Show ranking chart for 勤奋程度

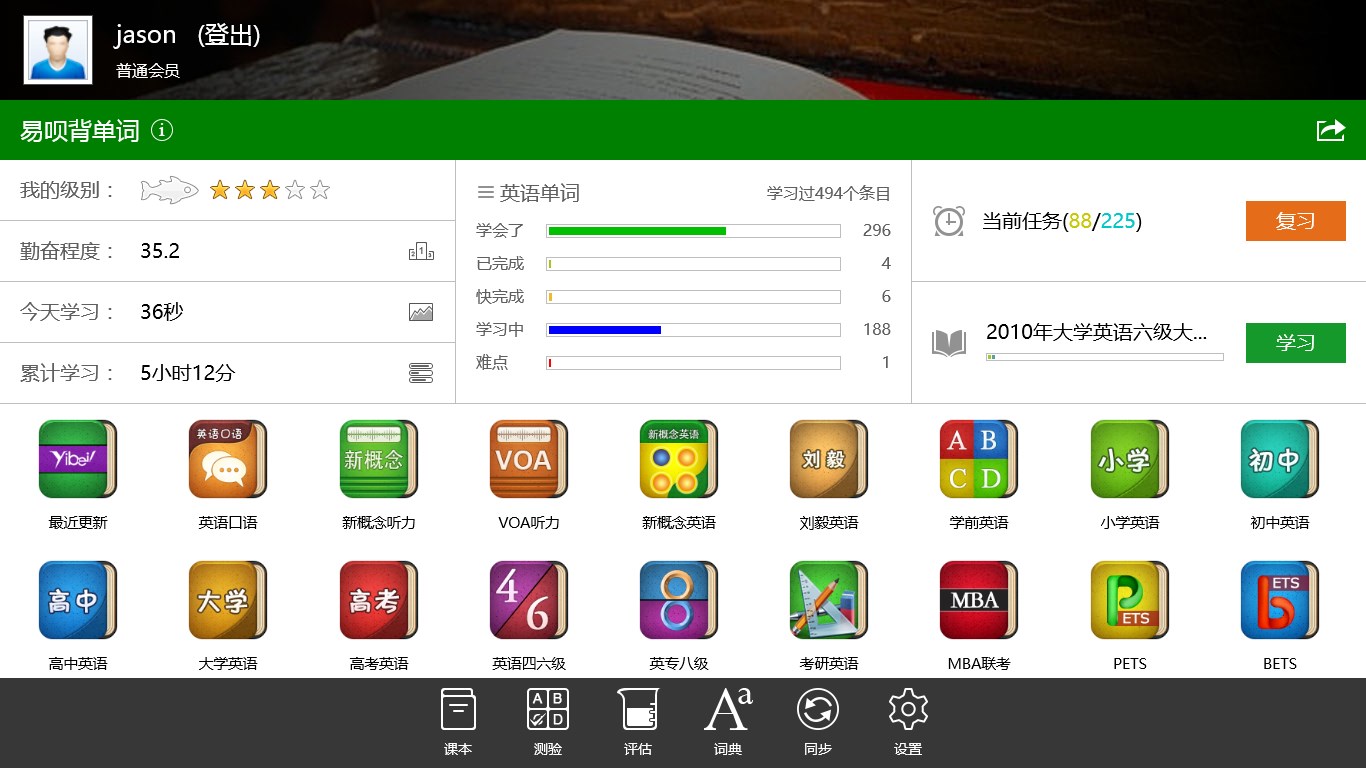tap(421, 251)
